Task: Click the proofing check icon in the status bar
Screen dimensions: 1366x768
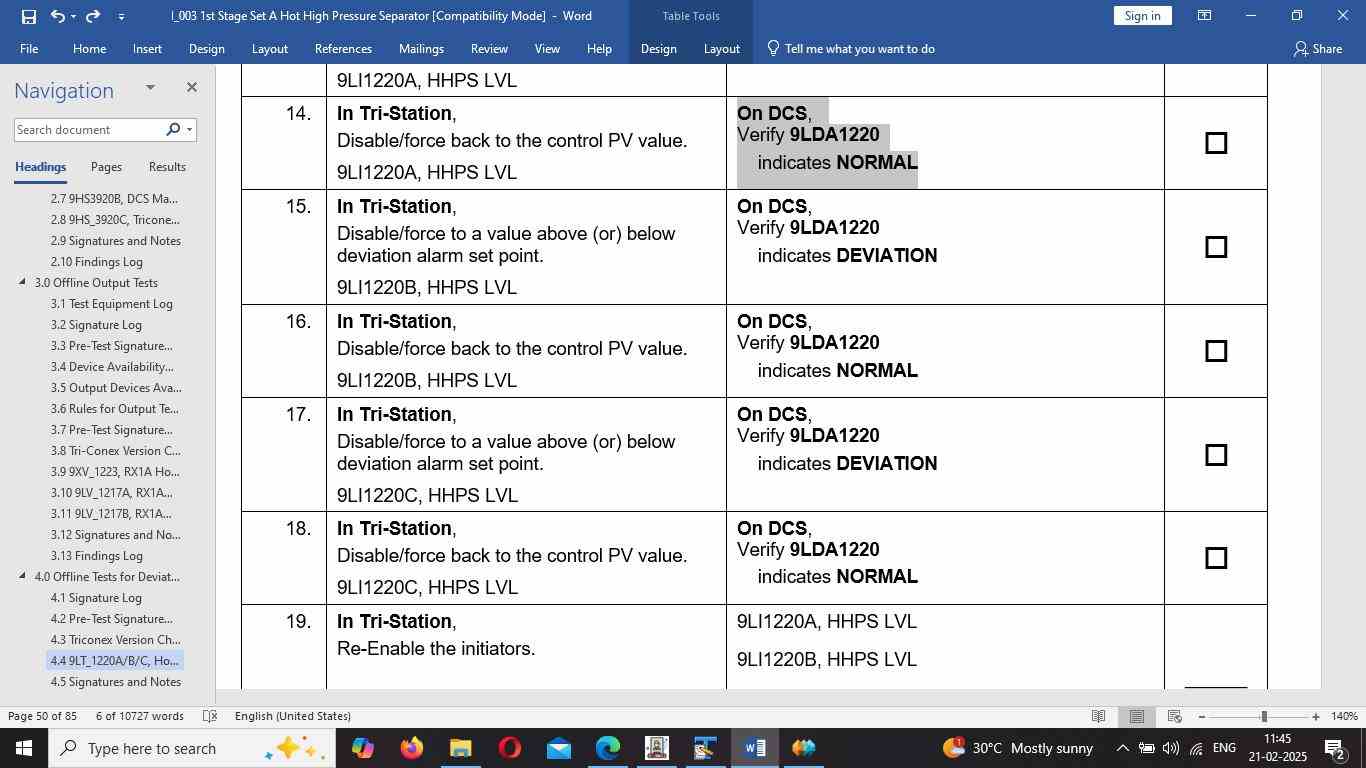Action: (210, 716)
